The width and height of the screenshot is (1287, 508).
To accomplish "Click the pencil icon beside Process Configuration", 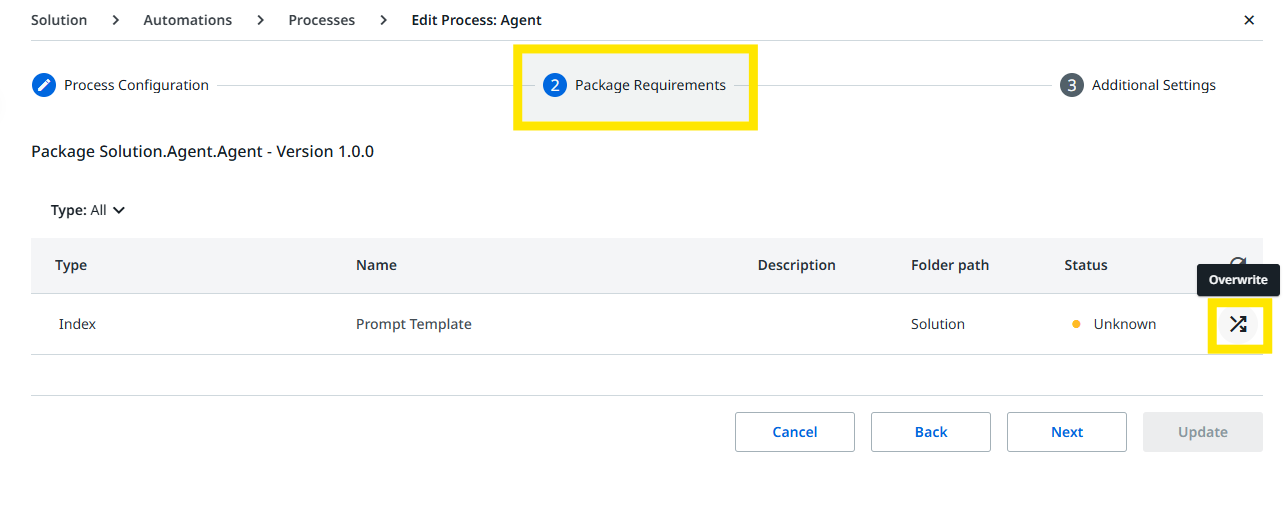I will (x=44, y=85).
